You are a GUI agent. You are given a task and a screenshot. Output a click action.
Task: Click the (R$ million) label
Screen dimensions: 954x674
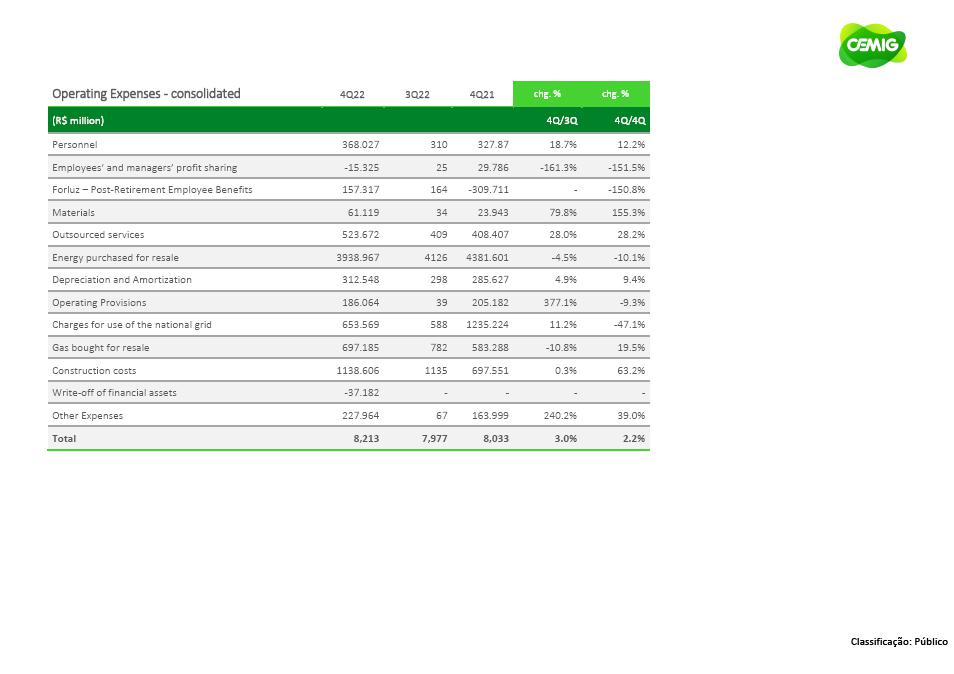[78, 121]
